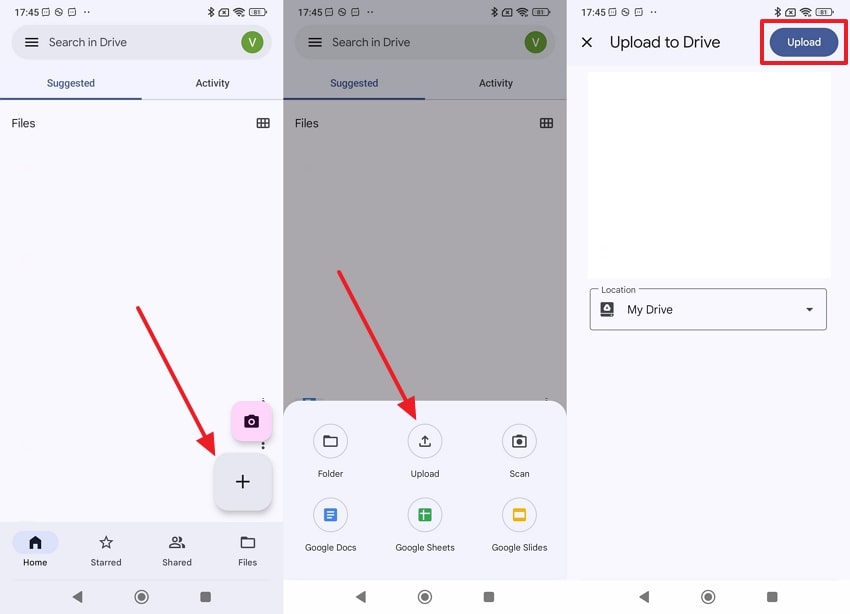Screen dimensions: 850x614
Task: Toggle grid view on the undimmed Files header
Action: click(263, 123)
